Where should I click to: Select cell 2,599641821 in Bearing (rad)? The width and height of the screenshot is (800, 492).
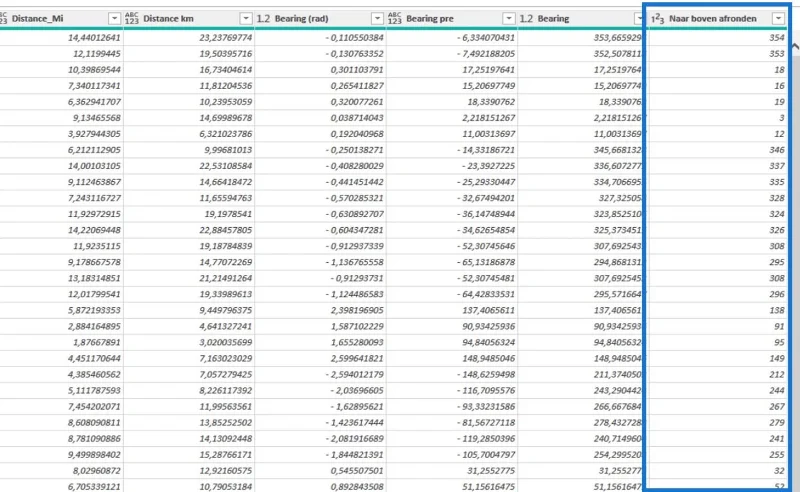[x=357, y=358]
